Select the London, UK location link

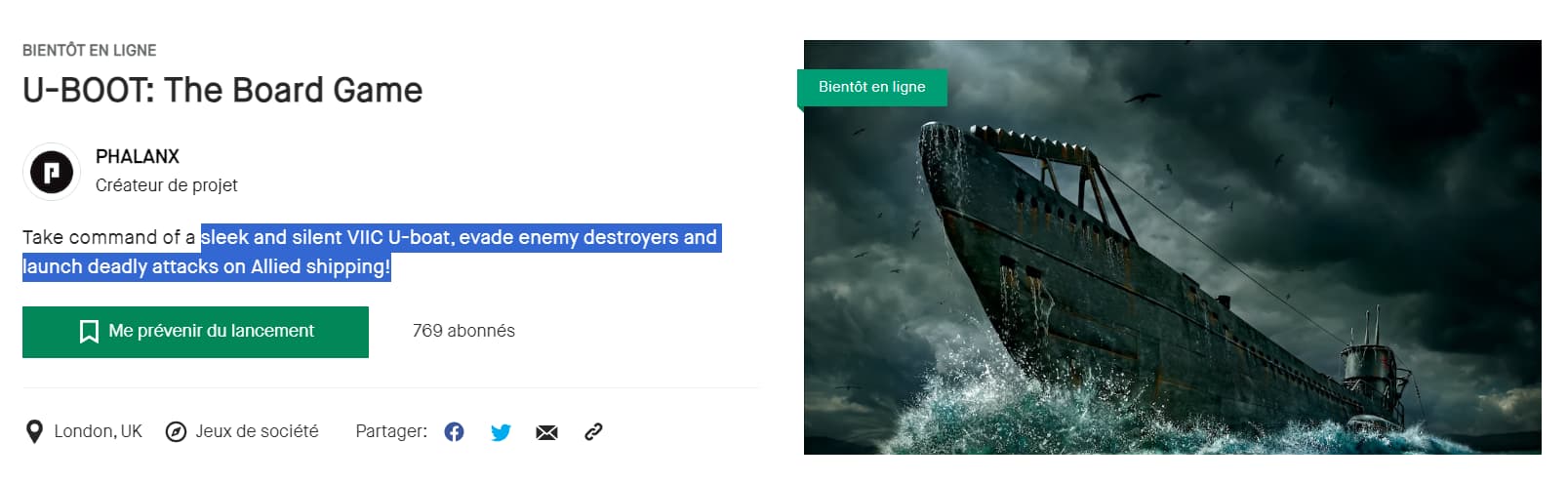98,431
